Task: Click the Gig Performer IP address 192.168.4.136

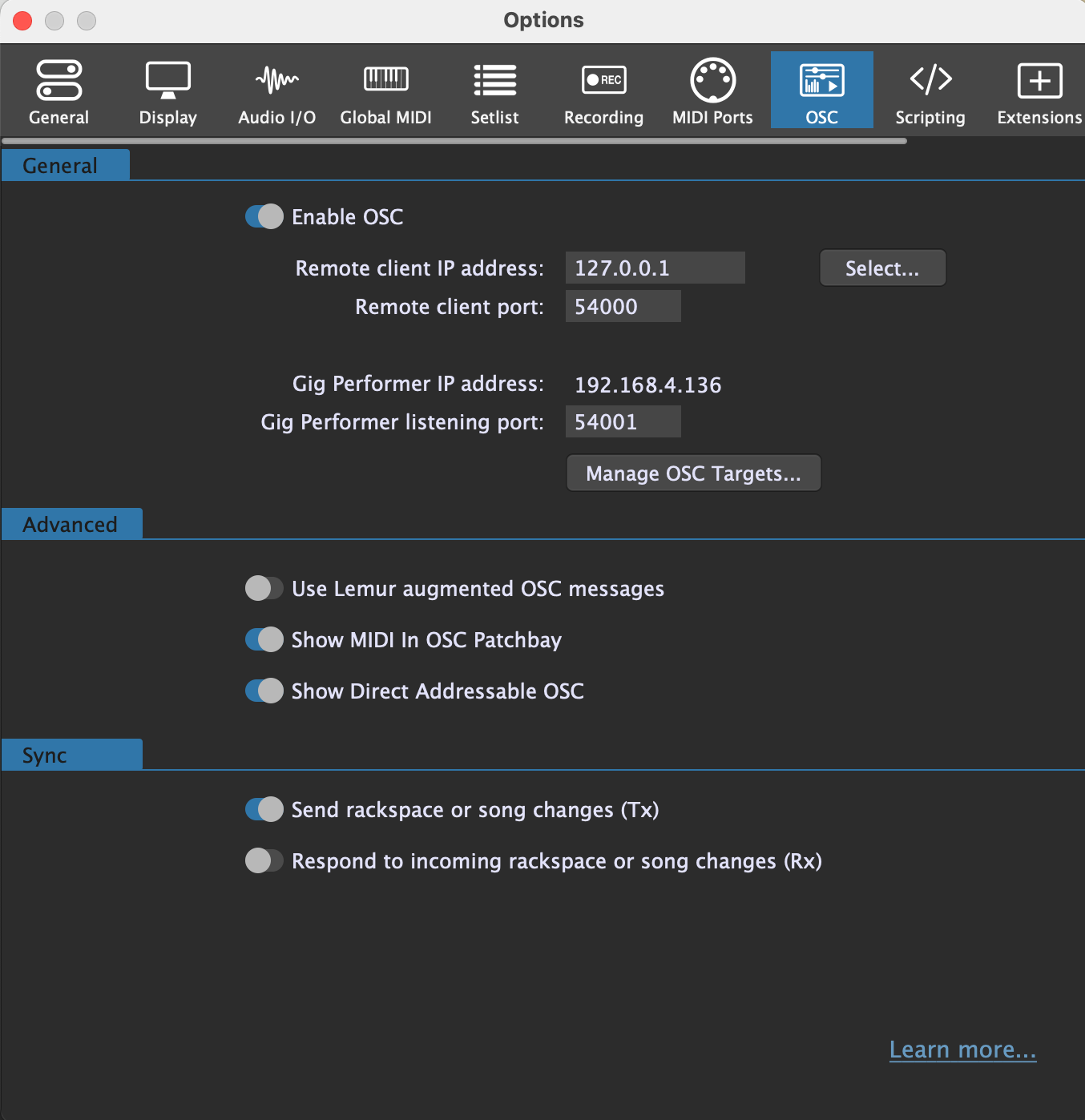Action: coord(647,385)
